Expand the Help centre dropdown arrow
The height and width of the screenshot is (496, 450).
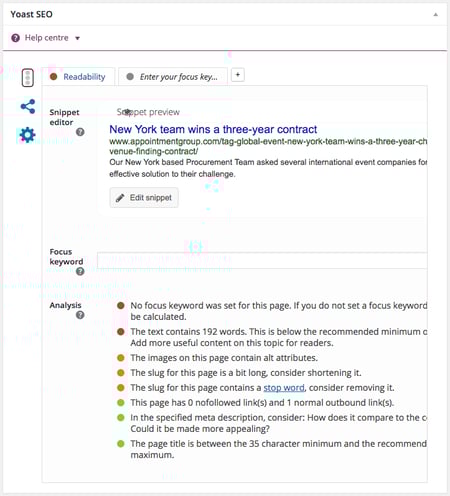coord(77,38)
